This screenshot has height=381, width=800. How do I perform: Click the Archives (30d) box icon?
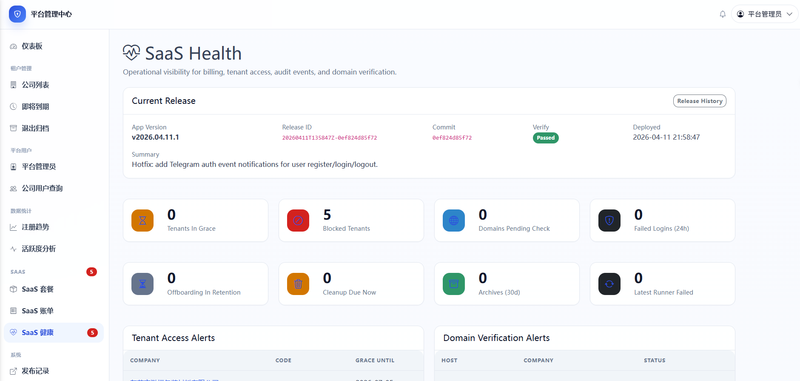454,284
